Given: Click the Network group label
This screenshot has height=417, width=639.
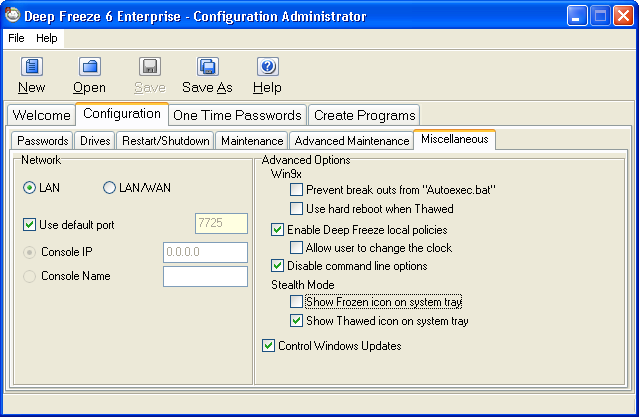Looking at the screenshot, I should pyautogui.click(x=41, y=160).
